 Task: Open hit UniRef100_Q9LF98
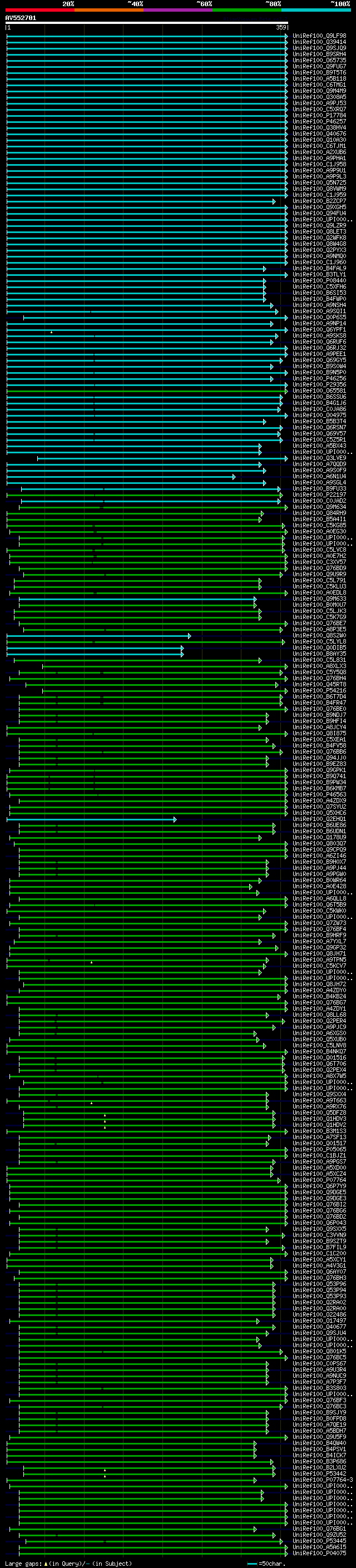pos(319,37)
